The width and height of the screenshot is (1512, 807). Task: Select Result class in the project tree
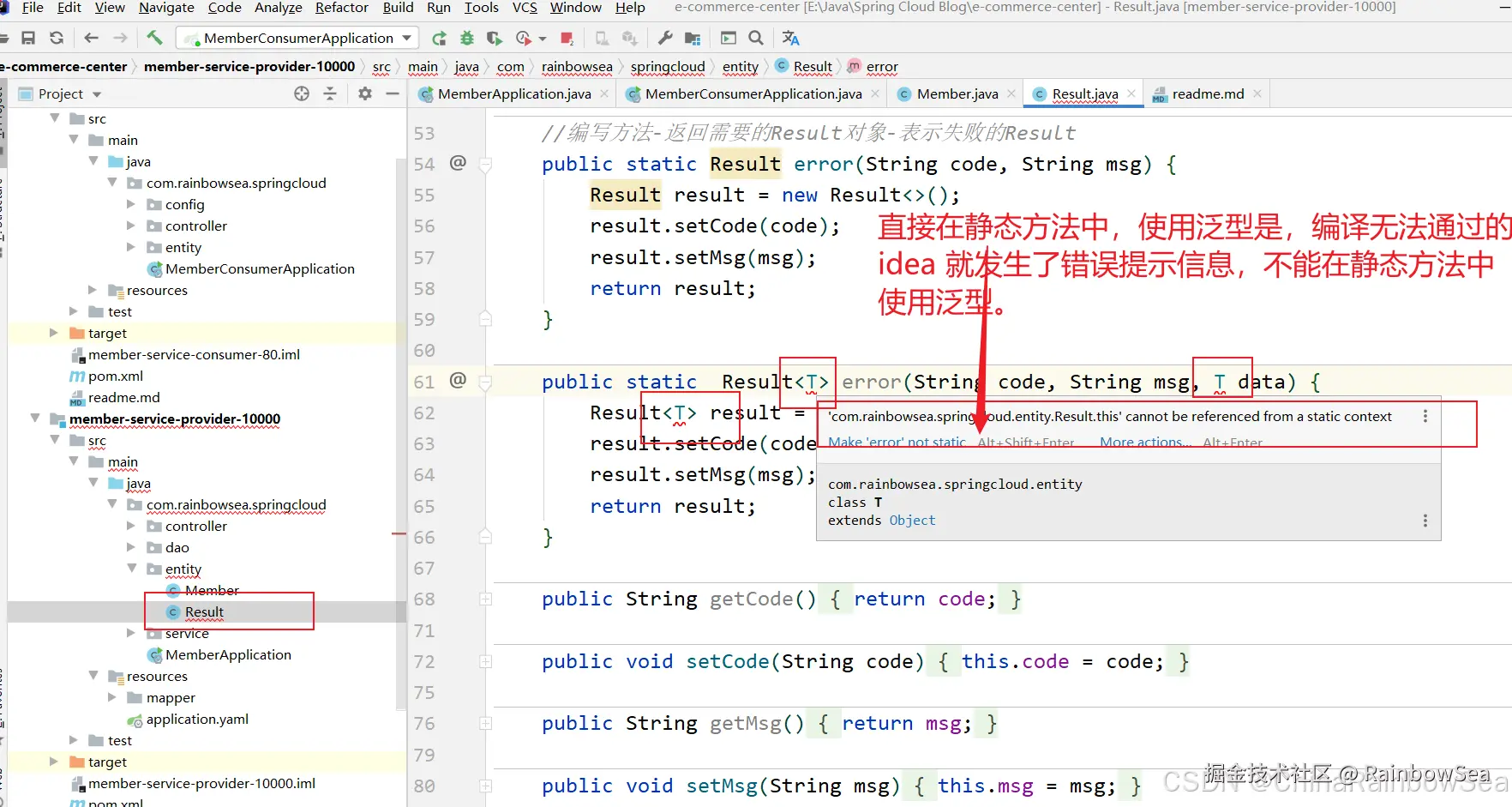click(204, 611)
